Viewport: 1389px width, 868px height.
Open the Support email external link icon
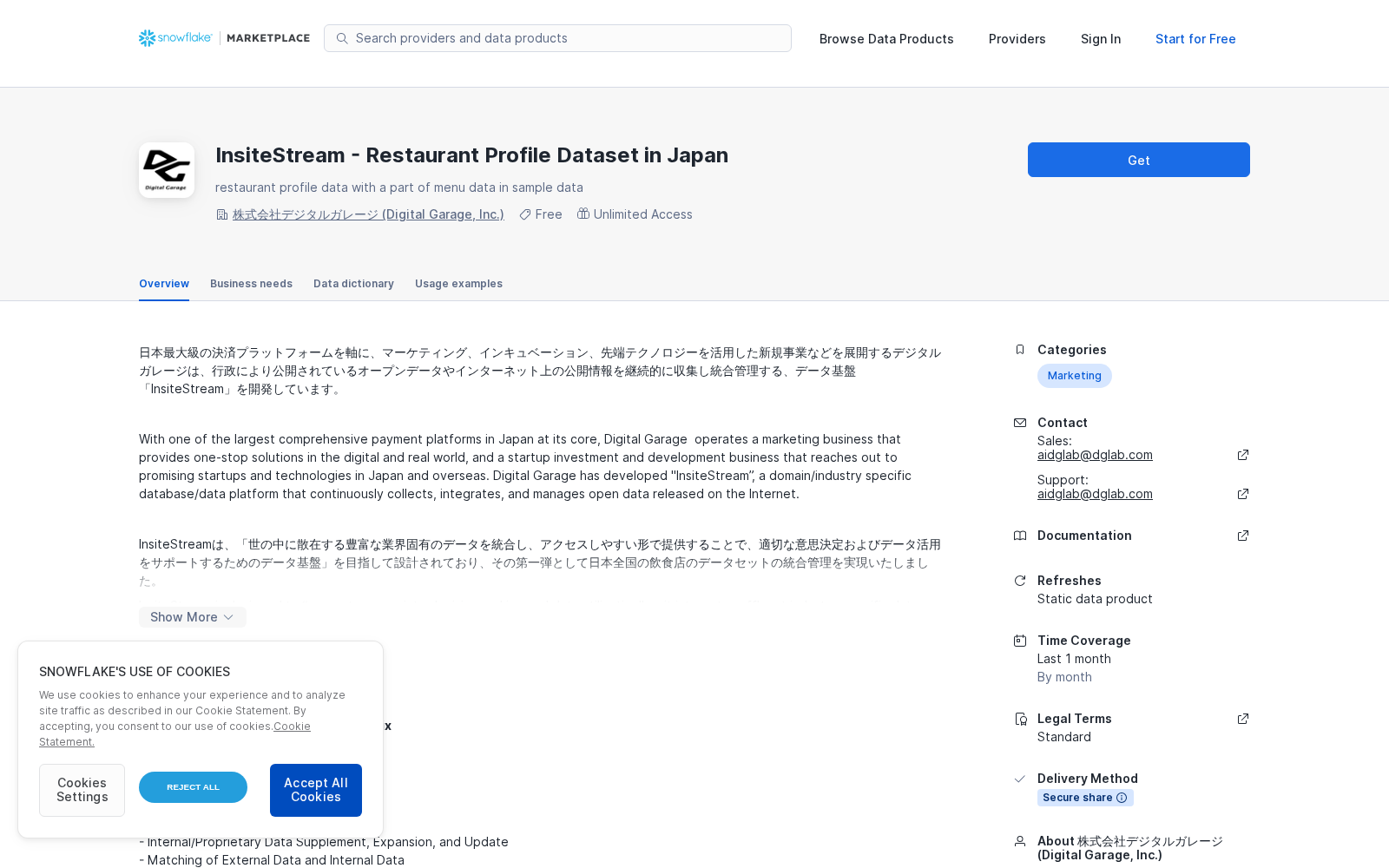point(1243,494)
